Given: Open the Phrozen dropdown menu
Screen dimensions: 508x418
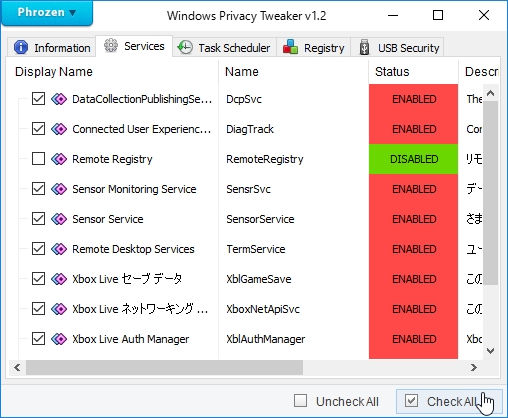Looking at the screenshot, I should tap(47, 12).
